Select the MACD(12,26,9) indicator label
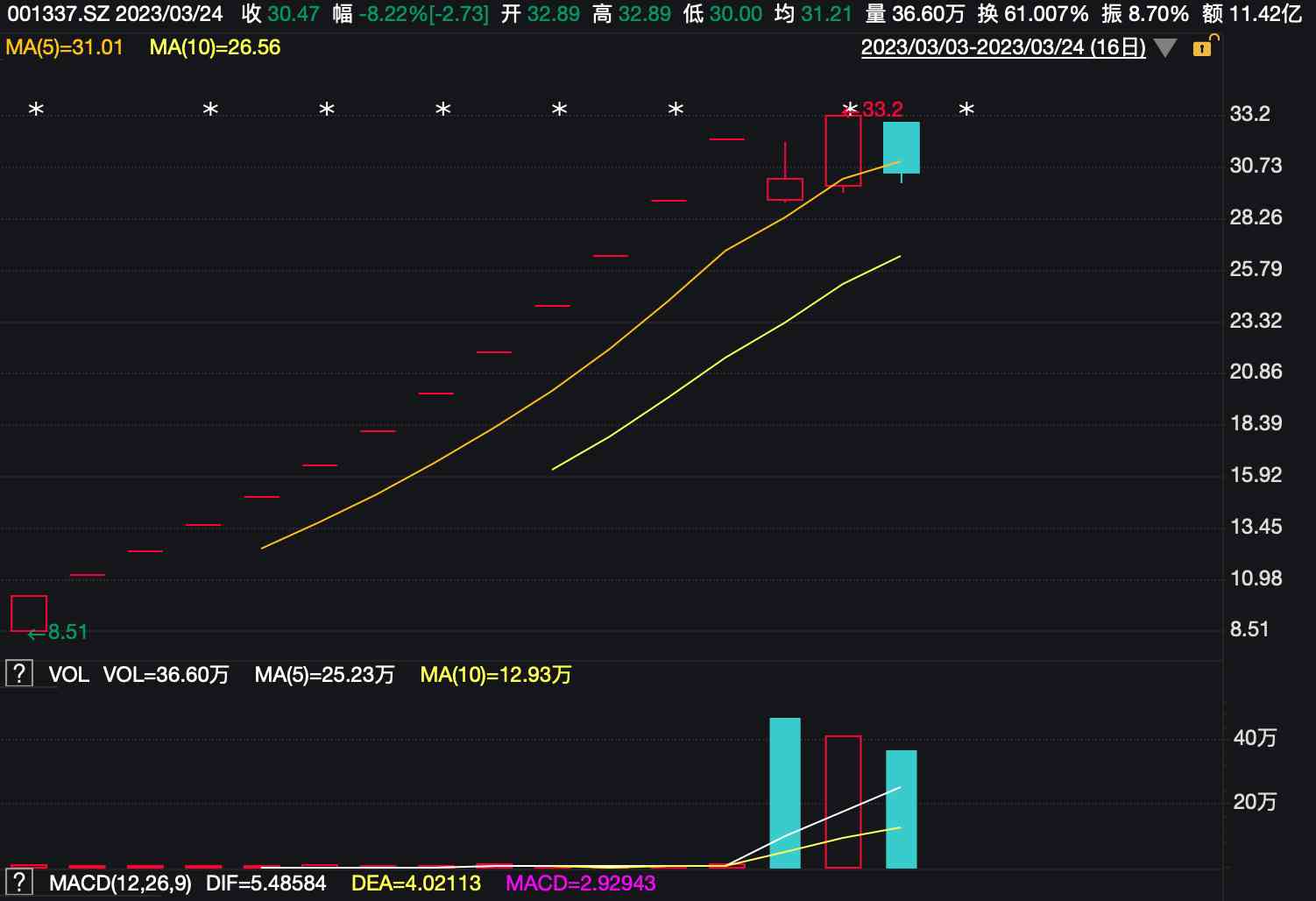 (x=120, y=883)
